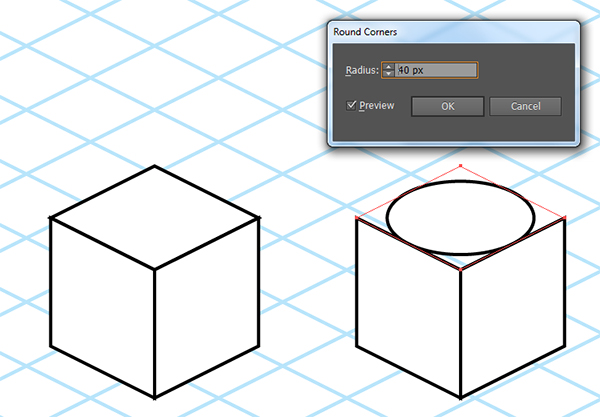Screen dimensions: 600x417
Task: Cancel the Round Corners dialog
Action: click(x=525, y=106)
